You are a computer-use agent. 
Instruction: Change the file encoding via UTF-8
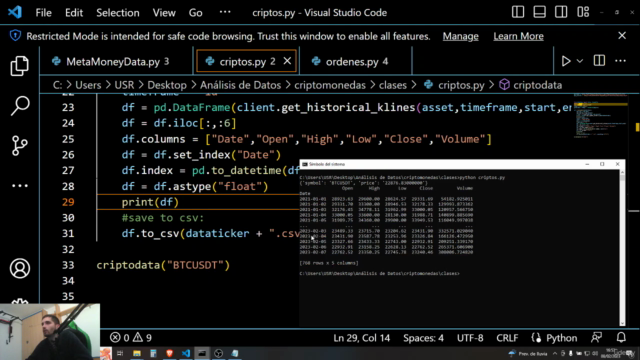(x=470, y=338)
